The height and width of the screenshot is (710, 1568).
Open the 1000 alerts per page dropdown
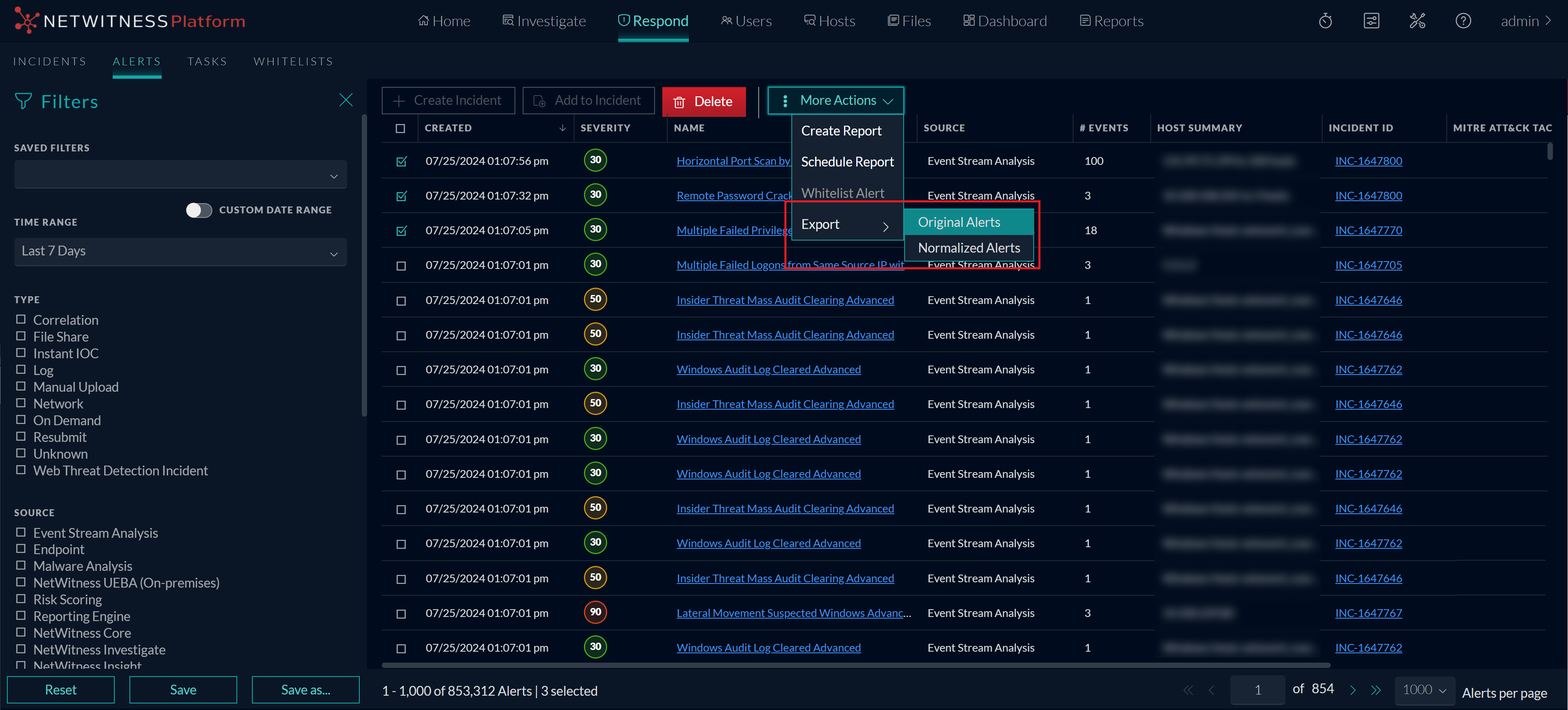pos(1424,690)
